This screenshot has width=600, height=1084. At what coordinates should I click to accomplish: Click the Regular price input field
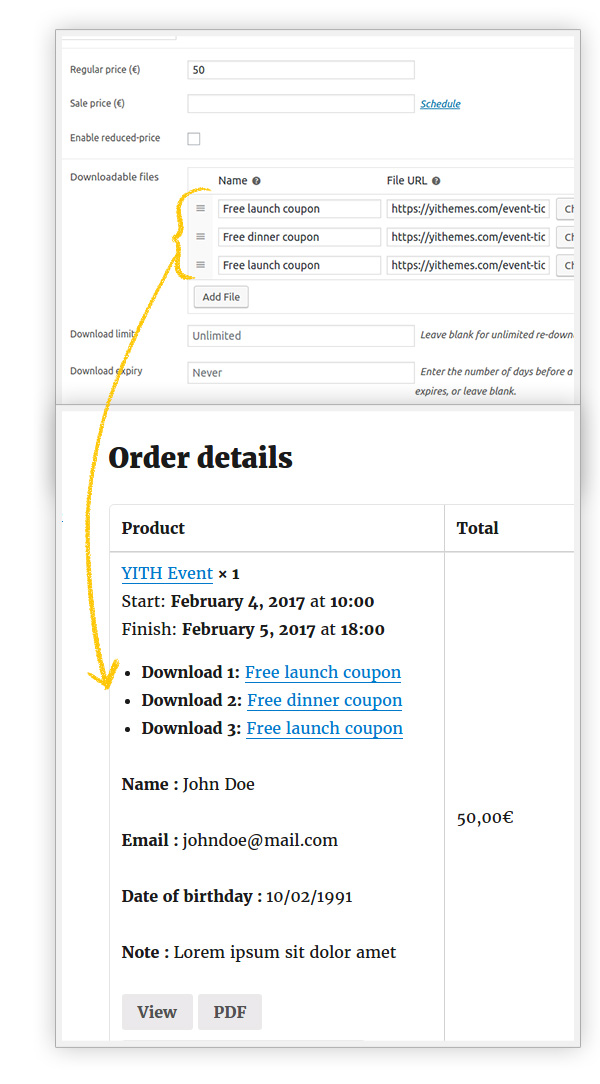pyautogui.click(x=300, y=70)
